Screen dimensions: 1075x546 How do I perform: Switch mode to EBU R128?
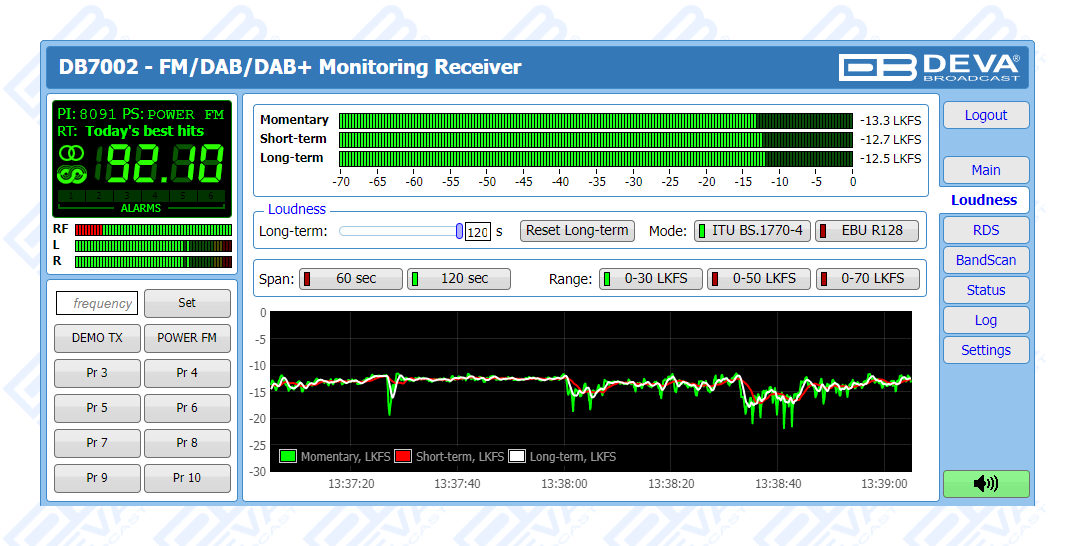point(867,230)
